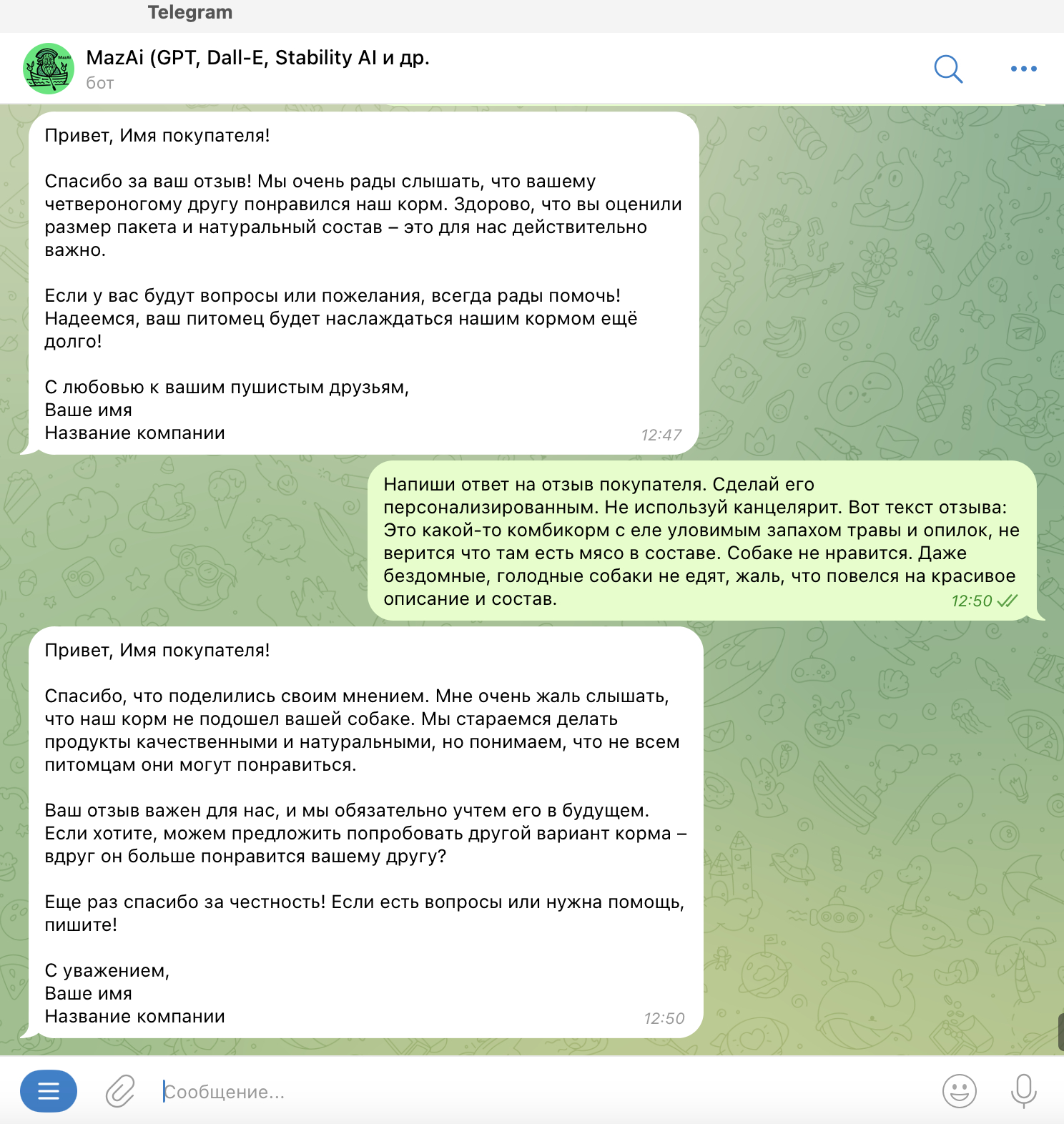Open search in the MazAi chat
This screenshot has height=1124, width=1064.
pyautogui.click(x=948, y=69)
